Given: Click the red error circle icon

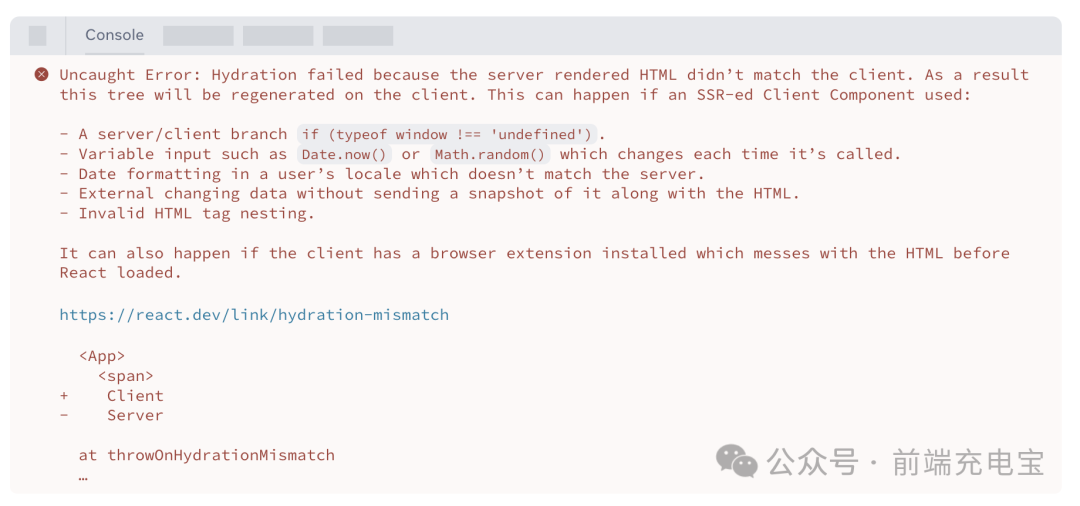Looking at the screenshot, I should (41, 74).
